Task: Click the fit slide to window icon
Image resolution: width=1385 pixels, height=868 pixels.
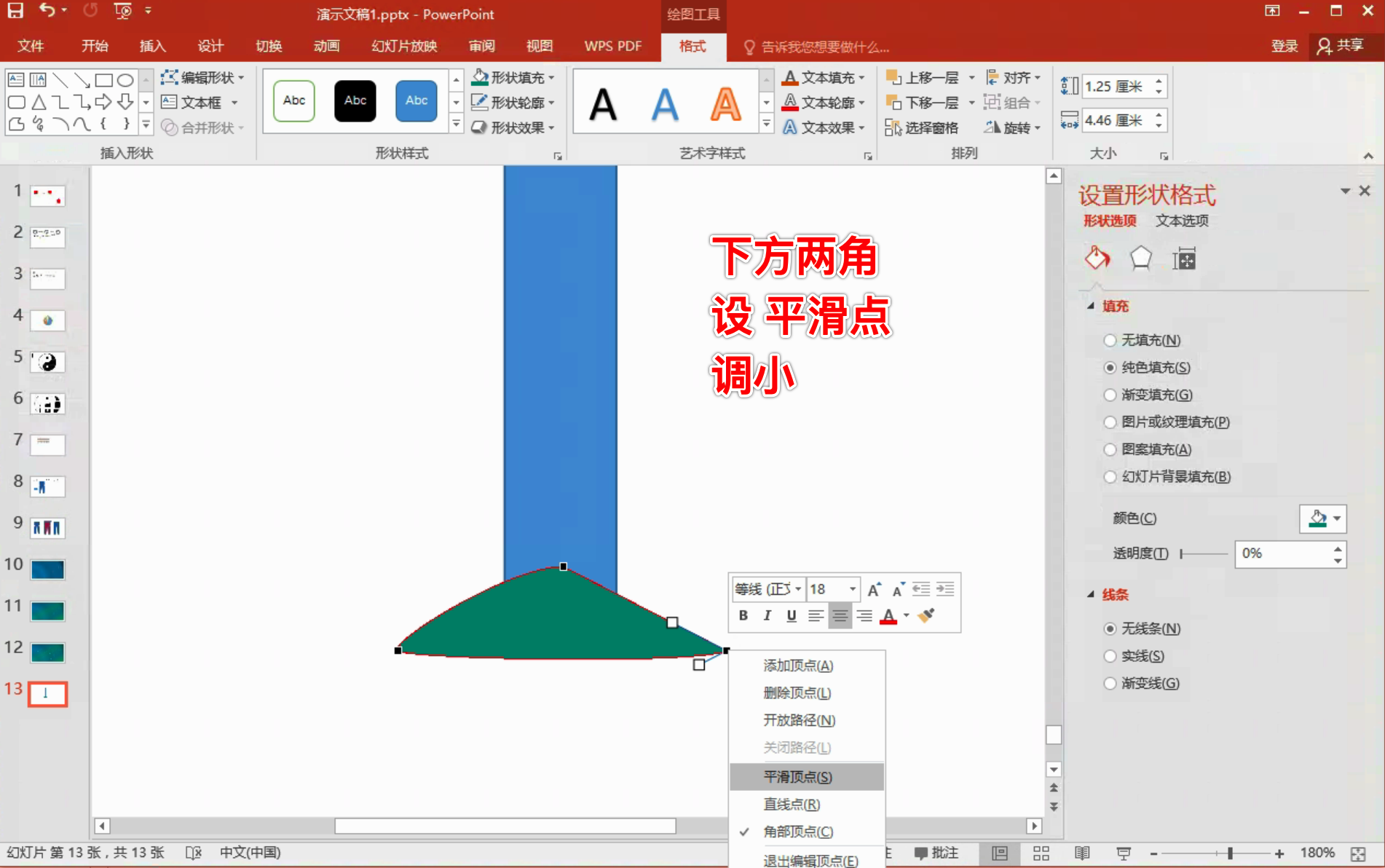Action: (1358, 853)
